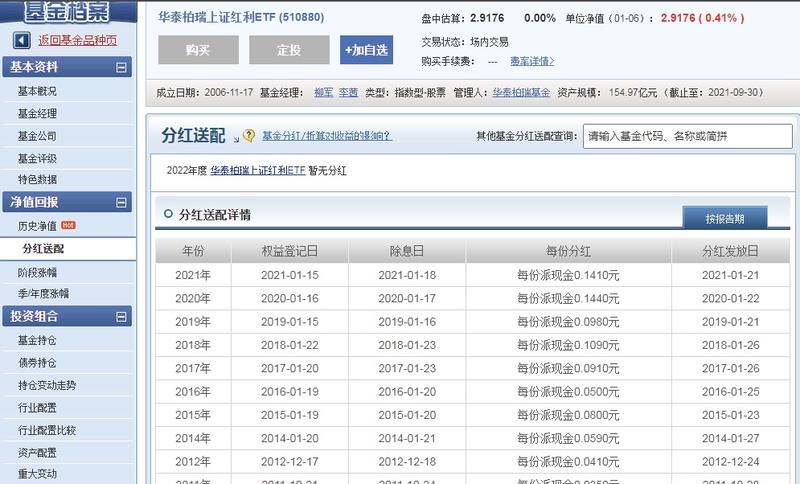Click the 分红发放日 column header

(730, 251)
